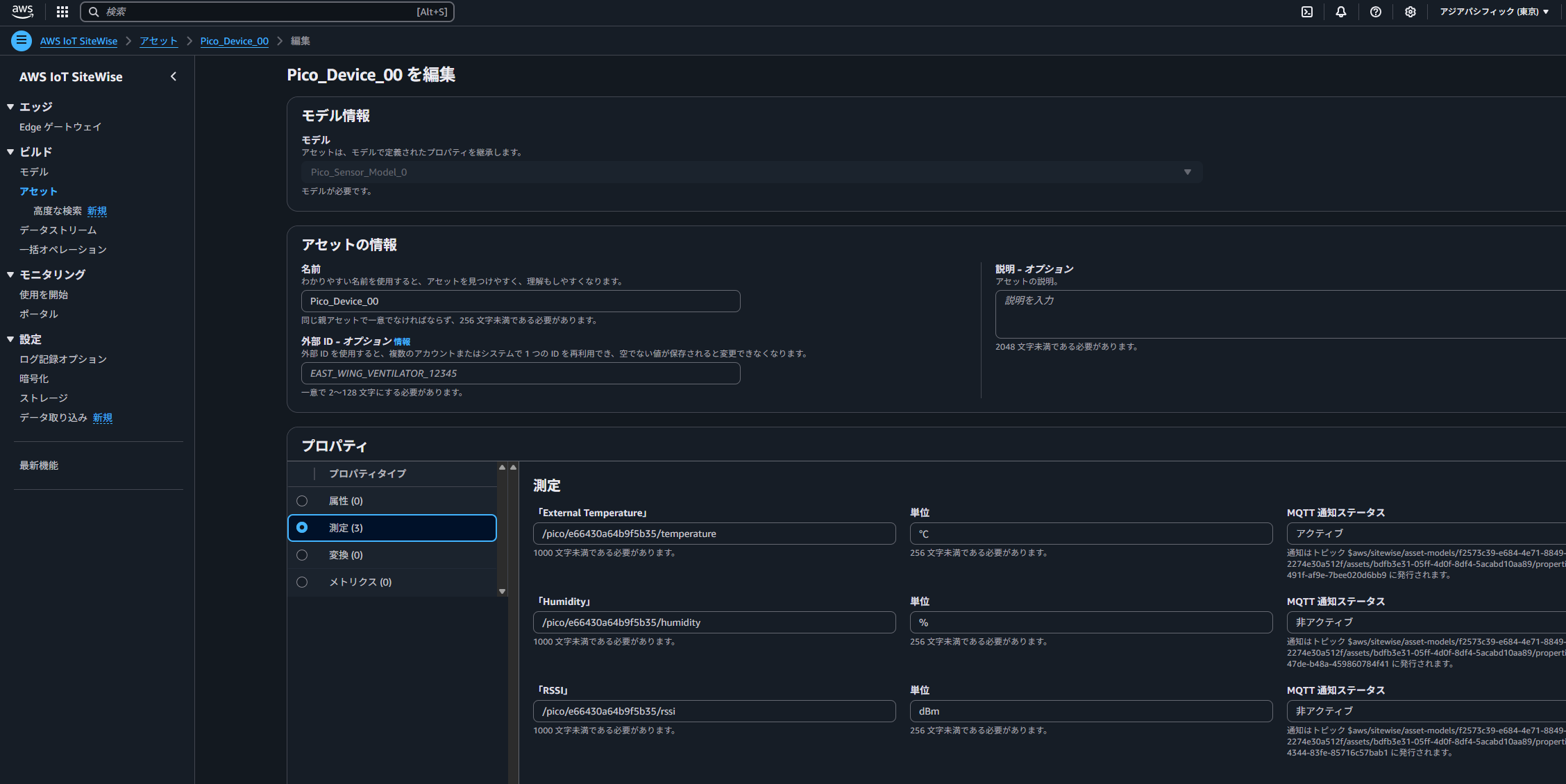The width and height of the screenshot is (1566, 784).
Task: Open ストレージ in the sidebar
Action: point(44,398)
